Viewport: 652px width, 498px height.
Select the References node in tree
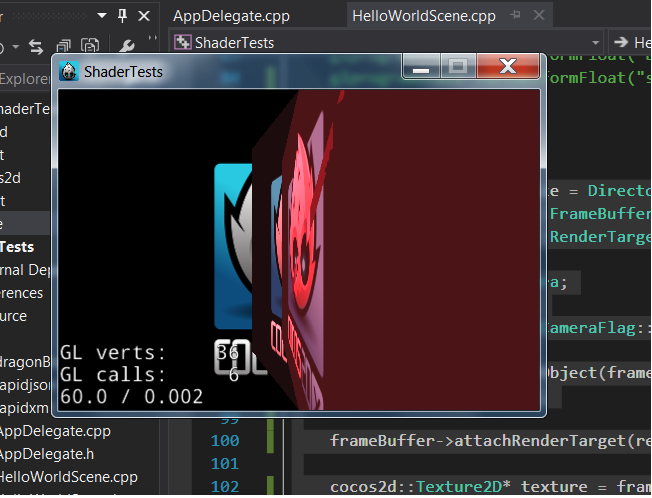[22, 293]
